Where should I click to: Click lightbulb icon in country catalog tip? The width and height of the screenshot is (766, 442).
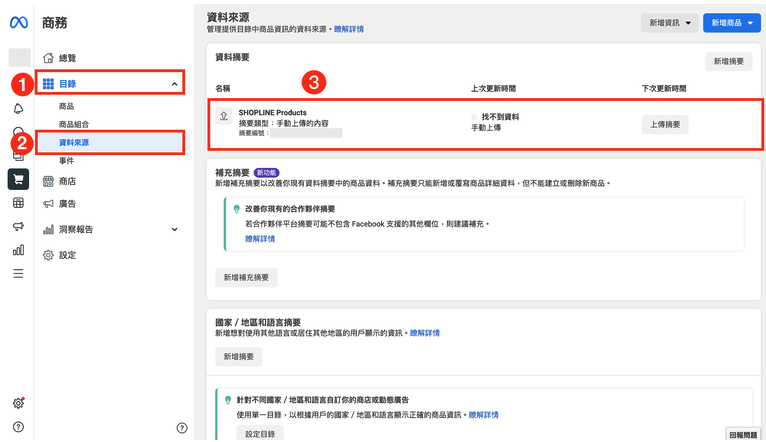pyautogui.click(x=228, y=400)
